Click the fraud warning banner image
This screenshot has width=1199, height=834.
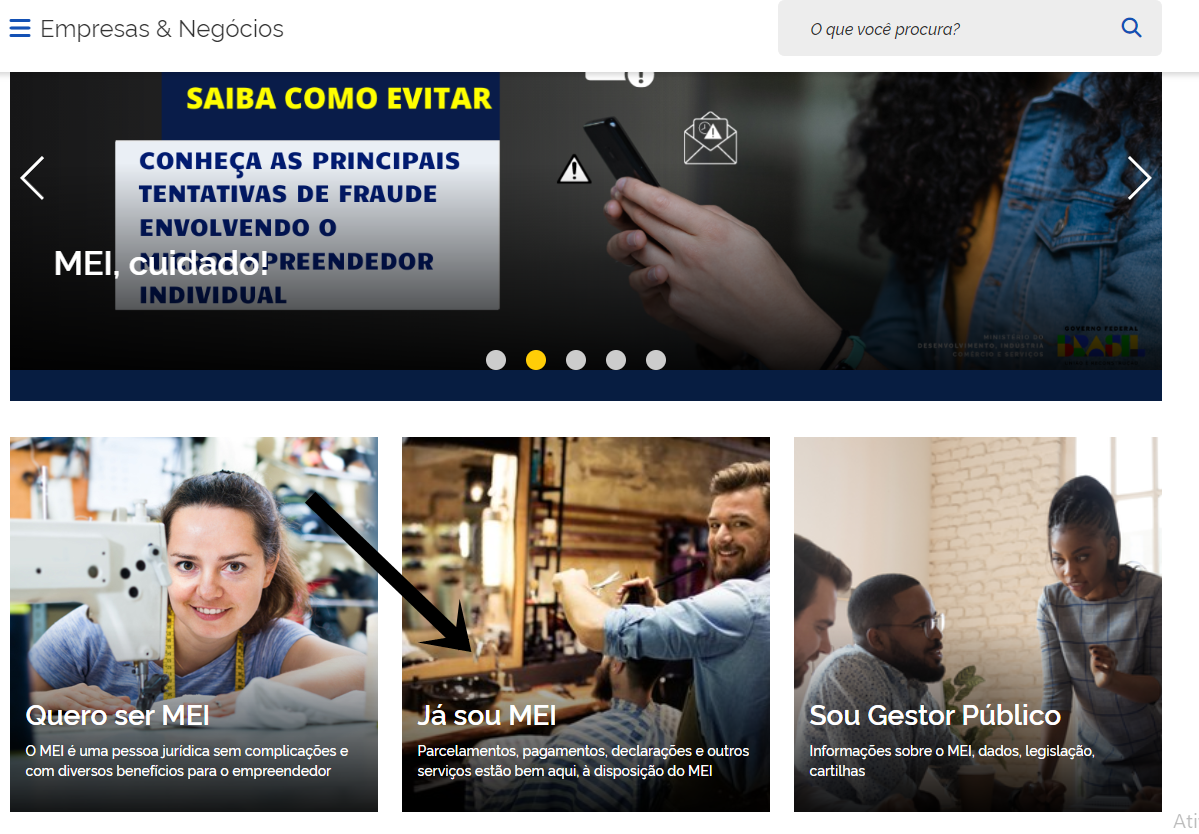pos(586,222)
